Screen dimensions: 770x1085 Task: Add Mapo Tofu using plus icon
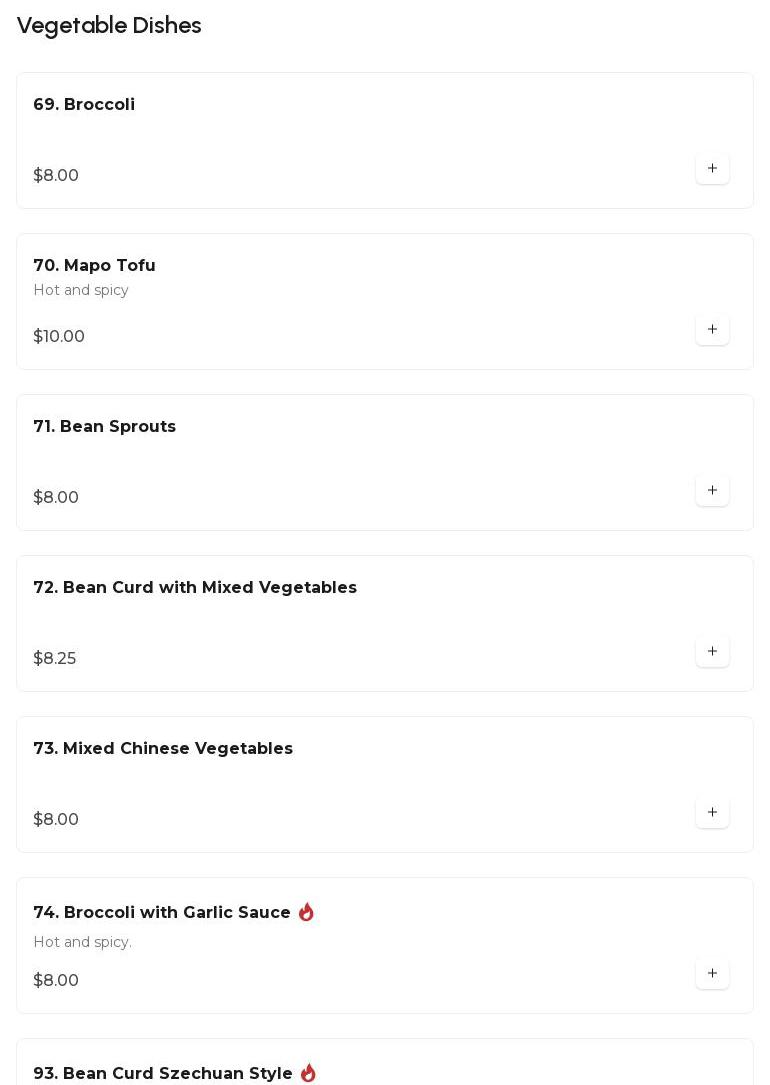point(712,330)
